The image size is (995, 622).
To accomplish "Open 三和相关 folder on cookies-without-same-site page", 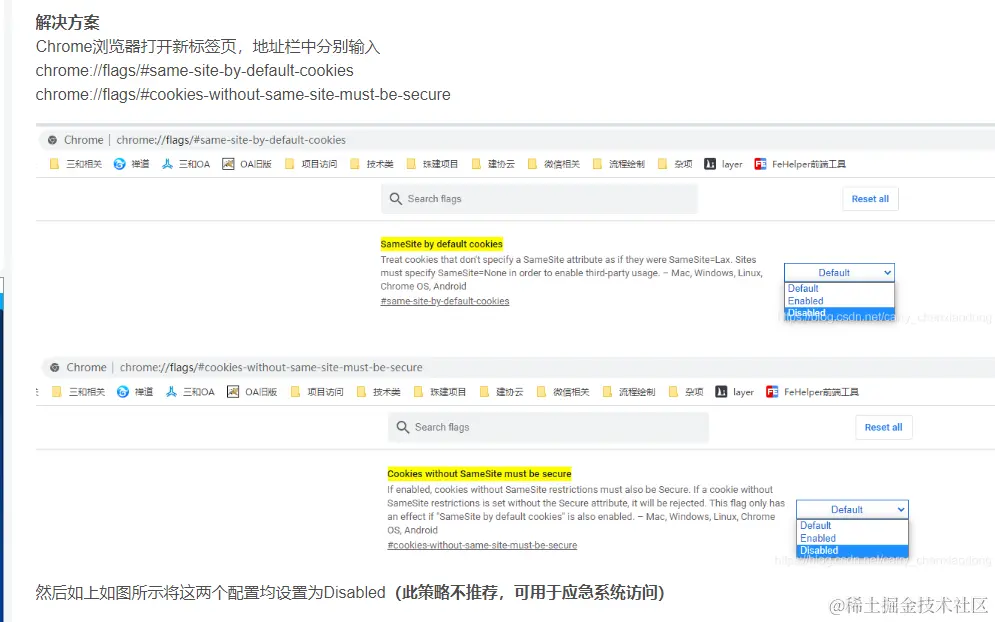I will point(78,392).
